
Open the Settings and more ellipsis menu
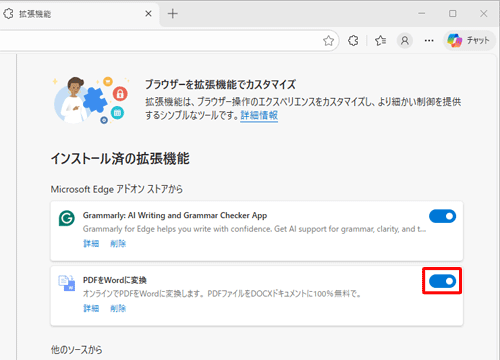(429, 41)
